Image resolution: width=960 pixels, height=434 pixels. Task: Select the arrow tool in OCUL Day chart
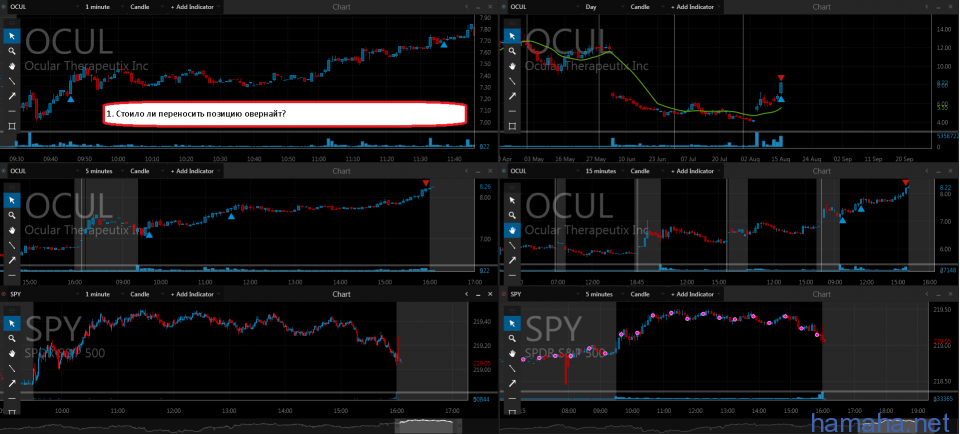click(512, 96)
